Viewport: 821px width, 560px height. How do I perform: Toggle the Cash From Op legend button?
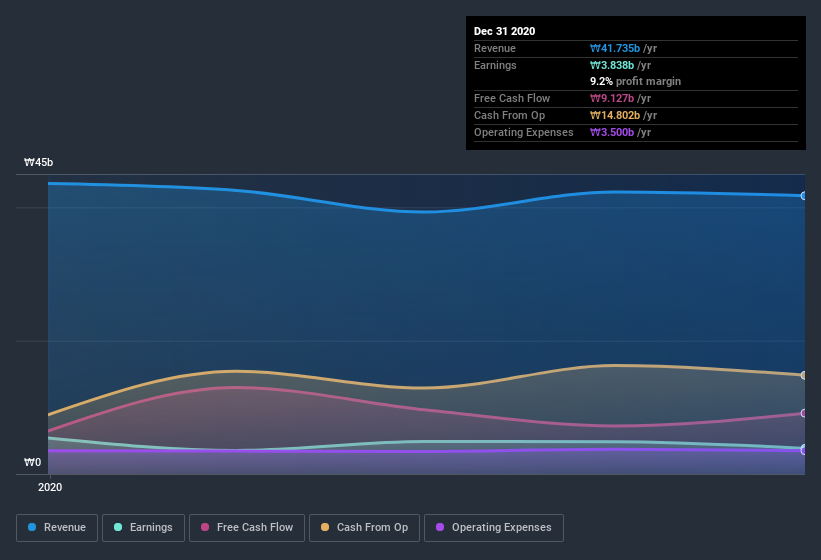[x=364, y=528]
